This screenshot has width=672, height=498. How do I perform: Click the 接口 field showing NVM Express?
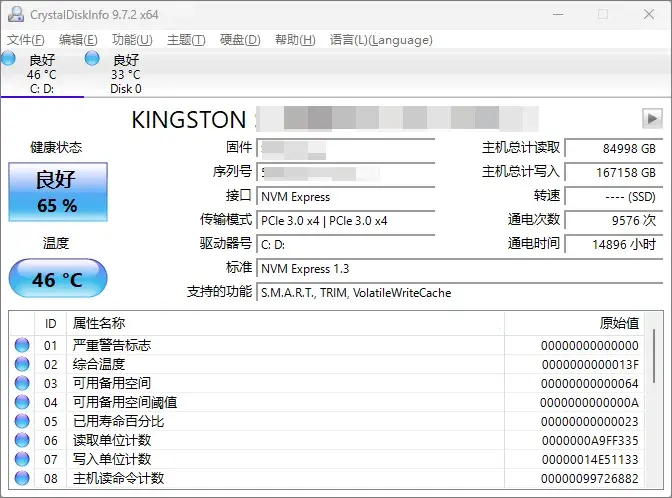[x=345, y=197]
